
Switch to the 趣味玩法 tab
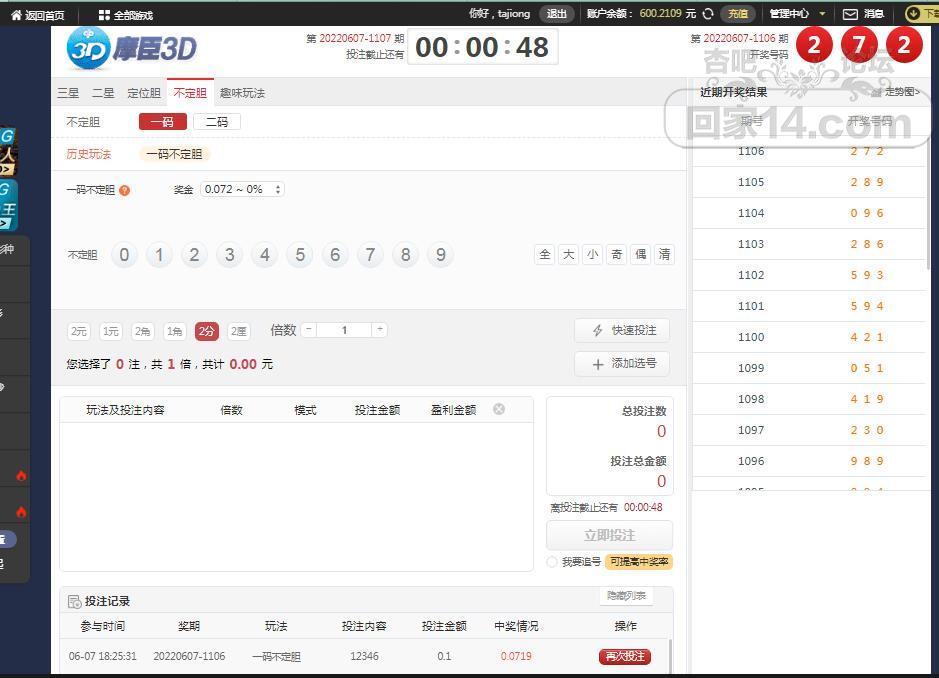coord(242,93)
